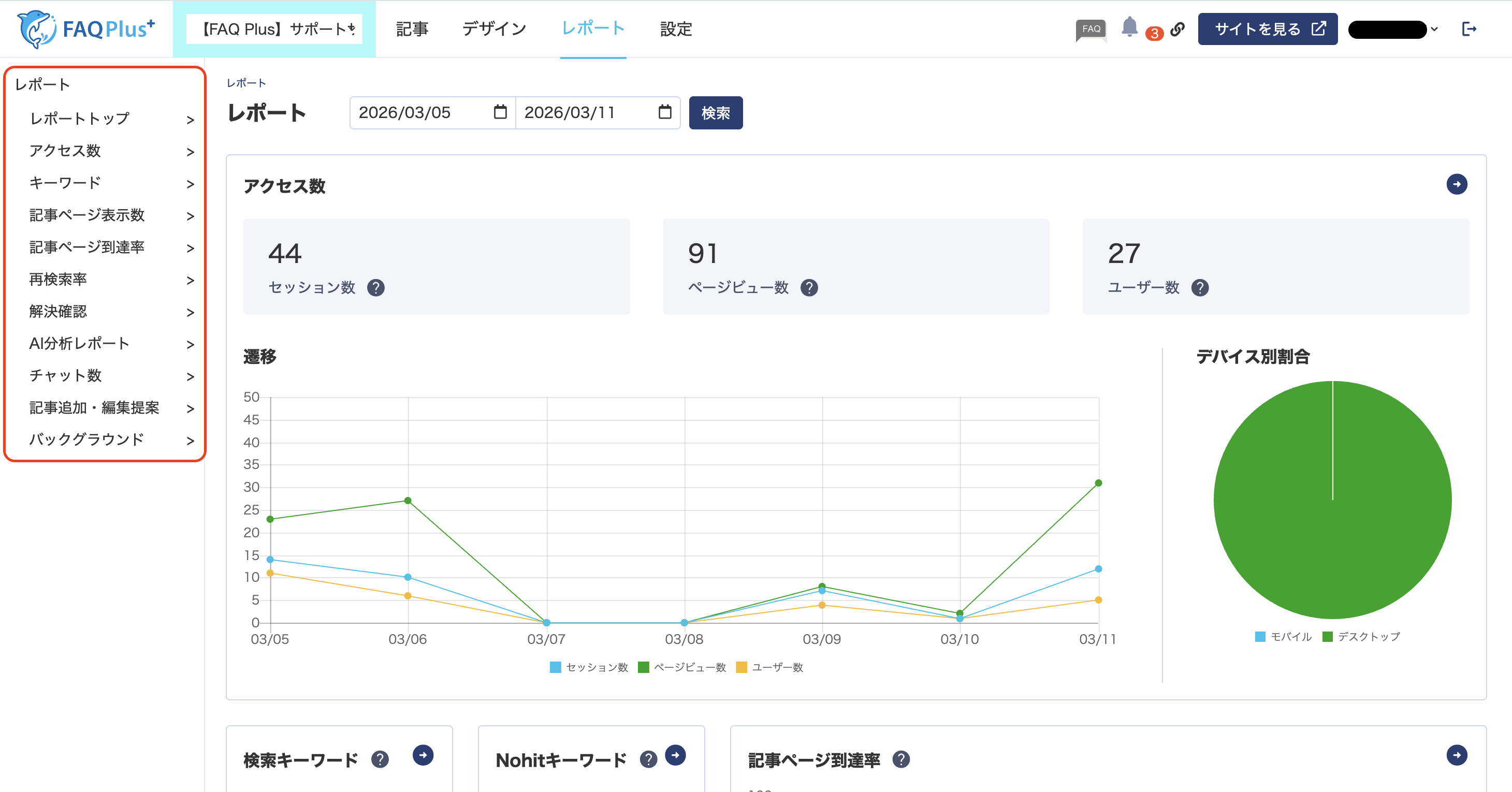The width and height of the screenshot is (1512, 792).
Task: Click the セッション数 help question icon
Action: [x=375, y=287]
